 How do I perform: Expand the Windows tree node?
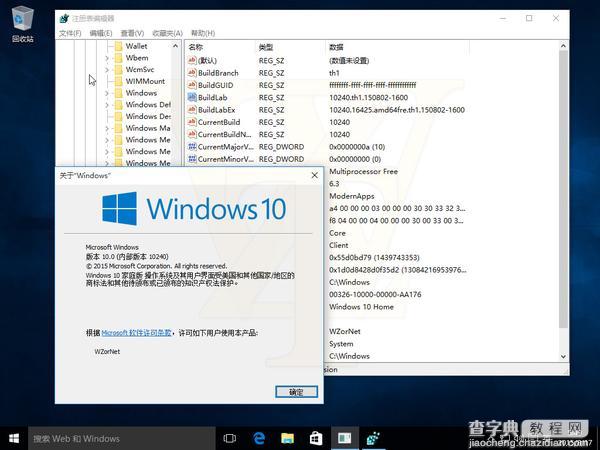point(107,93)
